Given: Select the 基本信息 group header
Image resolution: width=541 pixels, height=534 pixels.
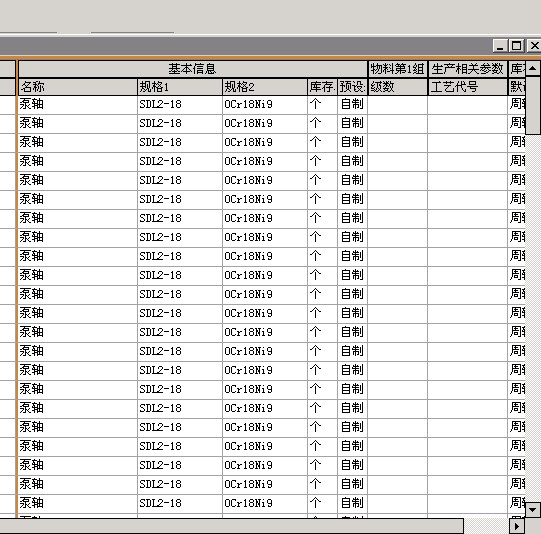Looking at the screenshot, I should click(193, 69).
